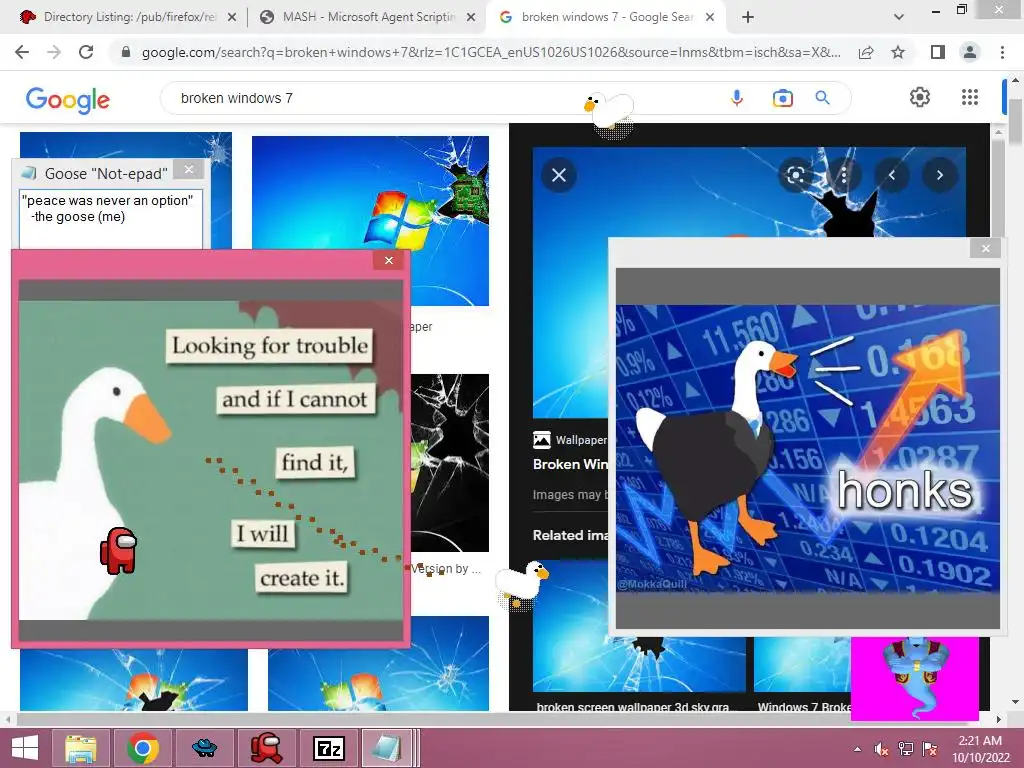Share this page from address bar
1024x768 pixels.
[866, 52]
